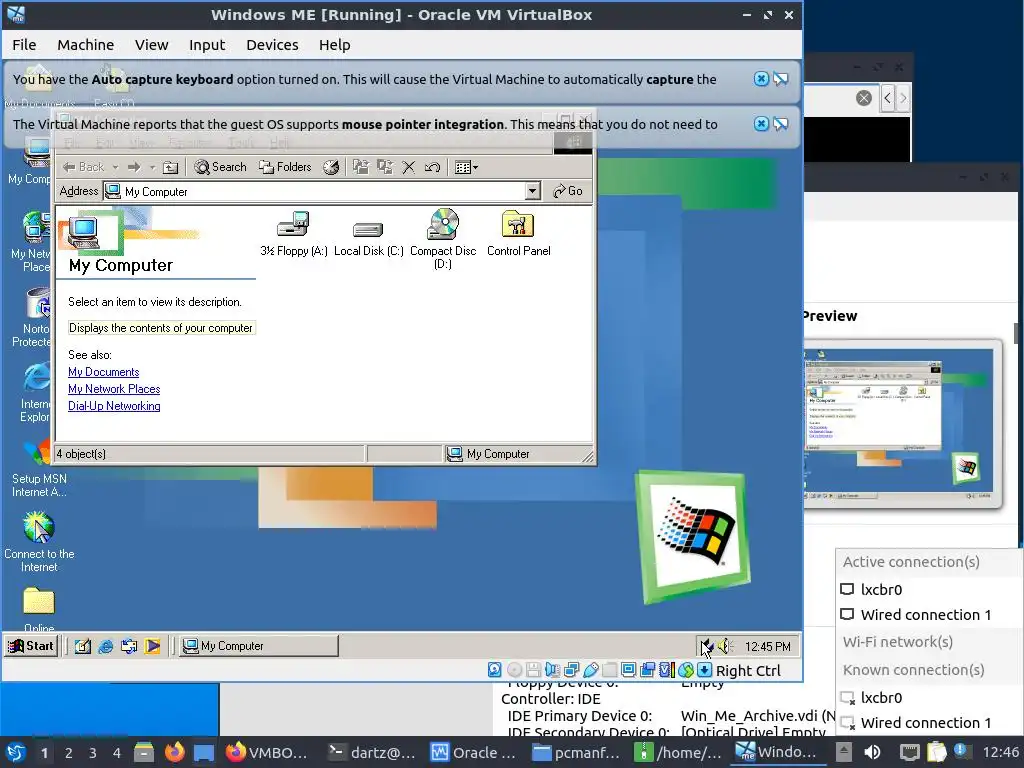Image resolution: width=1024 pixels, height=768 pixels.
Task: Click the Undo toolbar icon
Action: [432, 167]
